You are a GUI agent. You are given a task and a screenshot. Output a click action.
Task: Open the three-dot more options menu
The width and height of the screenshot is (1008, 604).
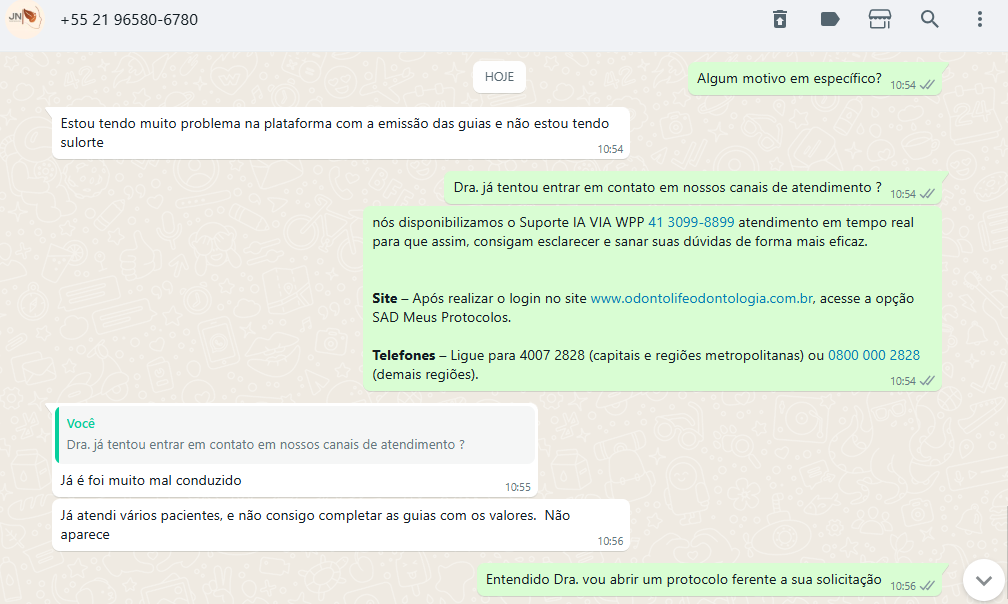[979, 19]
